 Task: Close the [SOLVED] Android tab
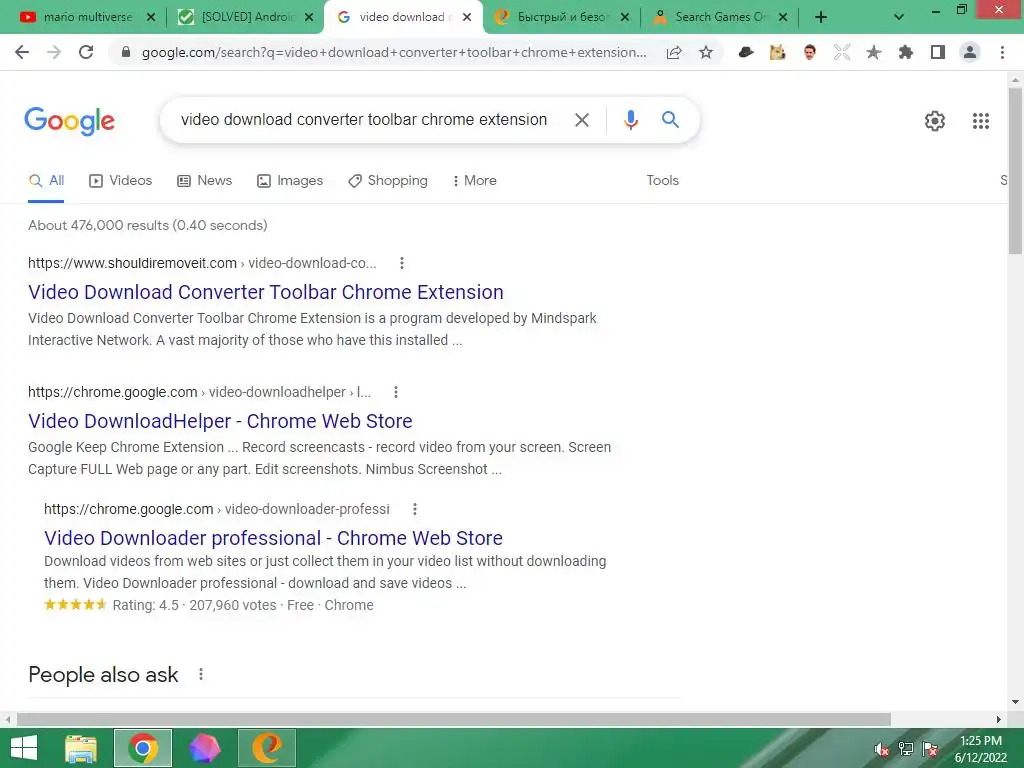click(x=310, y=17)
